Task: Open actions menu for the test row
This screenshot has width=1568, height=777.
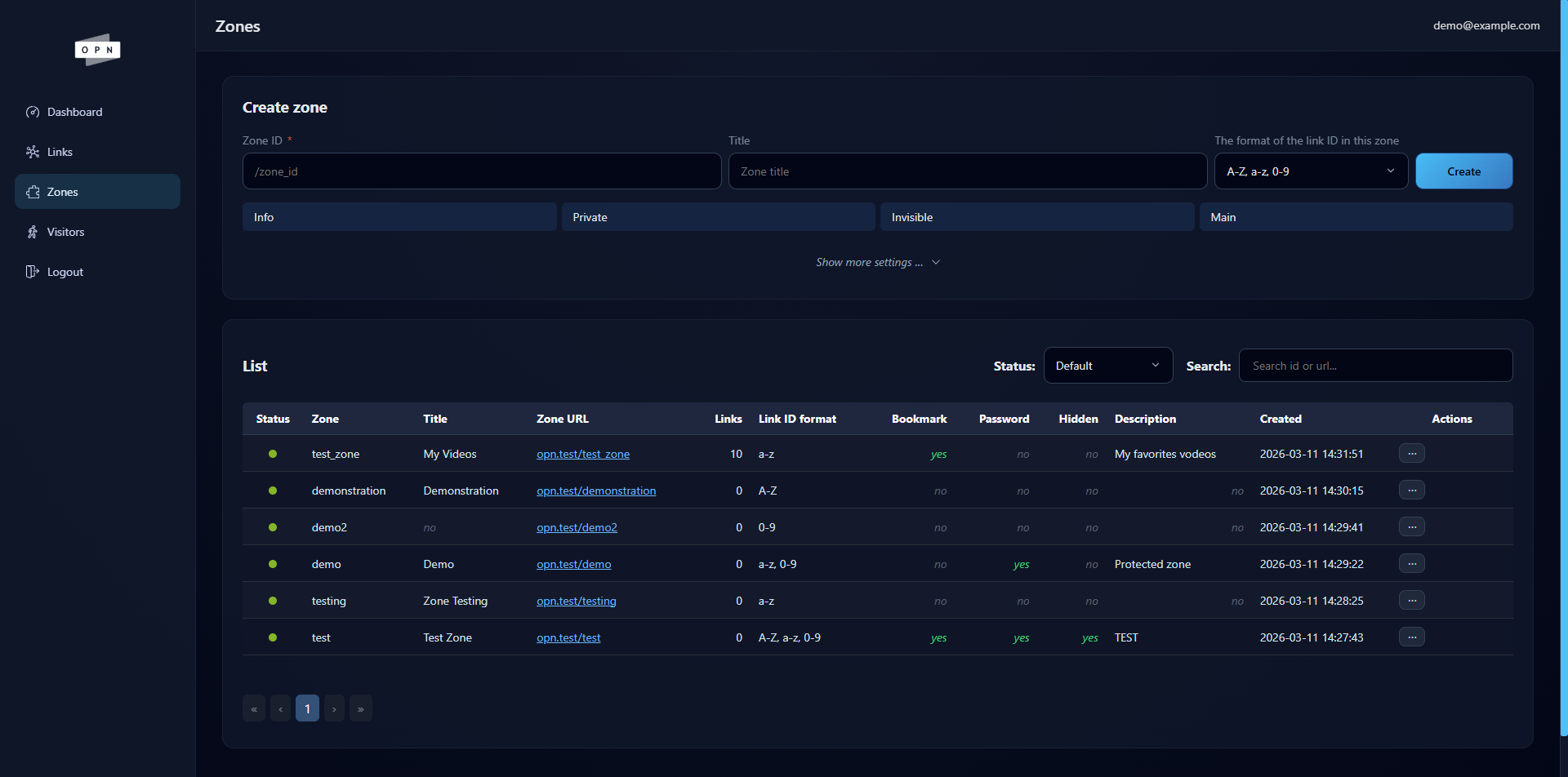Action: (x=1411, y=637)
